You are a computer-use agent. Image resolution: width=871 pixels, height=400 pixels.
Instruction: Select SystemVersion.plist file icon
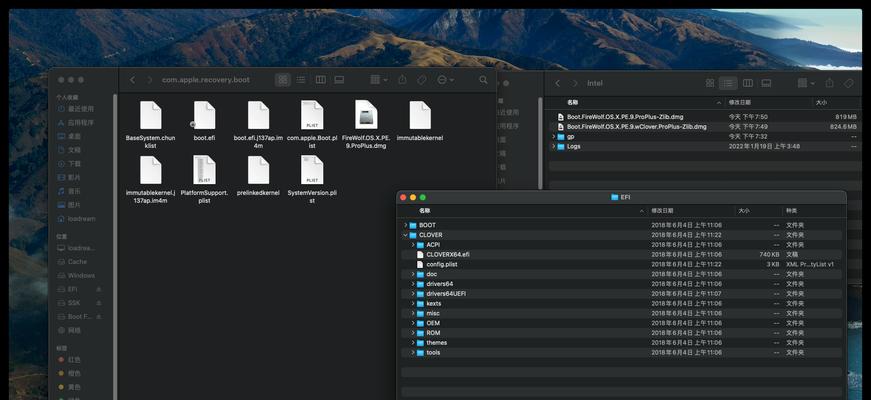point(312,170)
